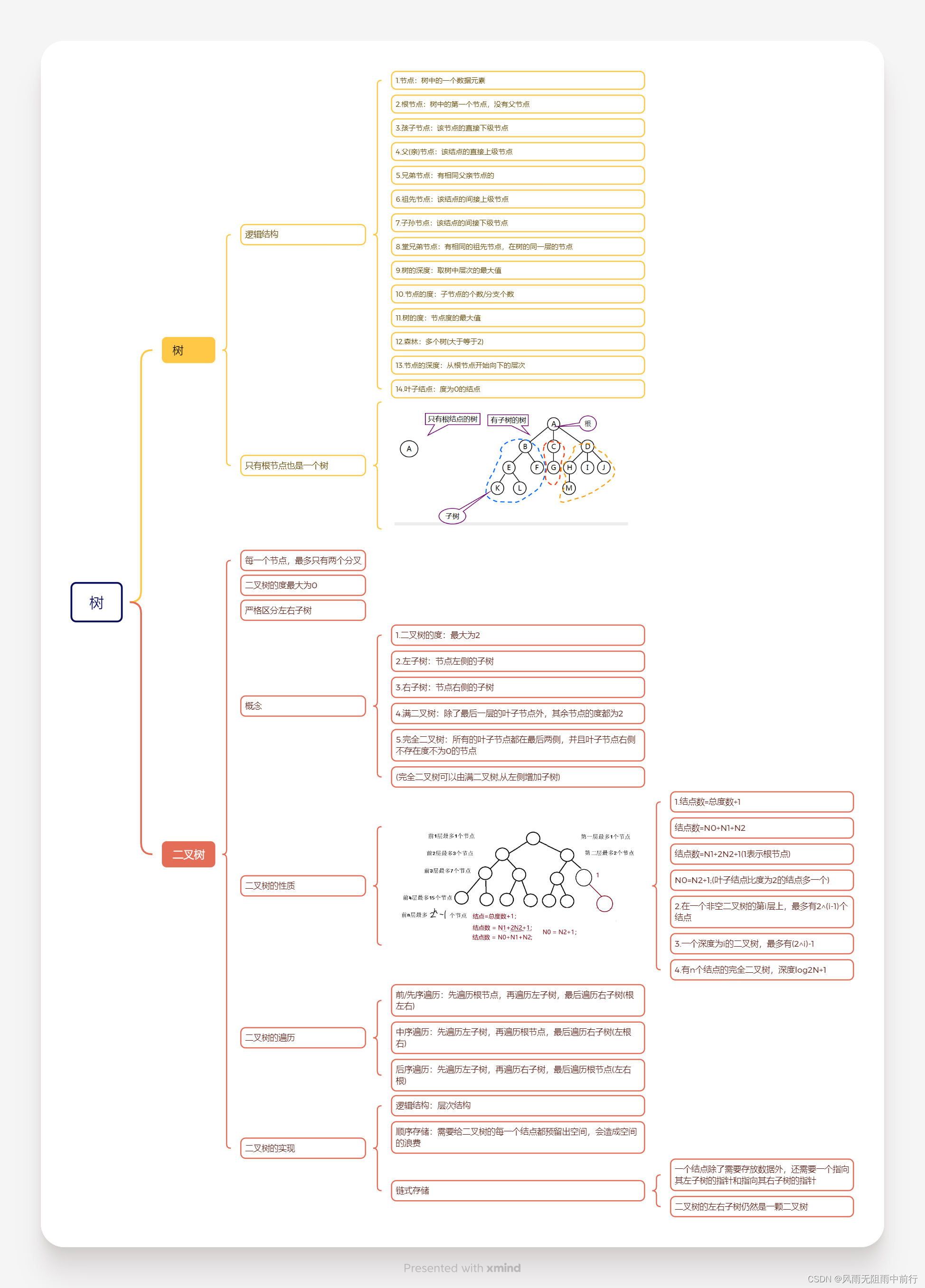
Task: Click the root node 树 in navy box
Action: [x=96, y=602]
